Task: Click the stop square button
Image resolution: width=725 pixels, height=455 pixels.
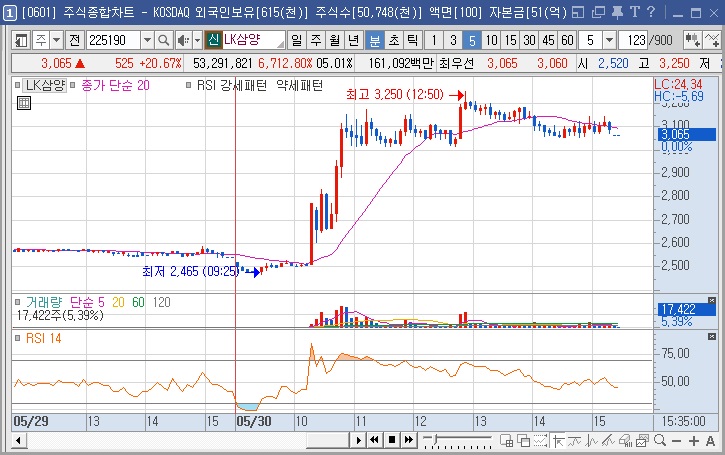Action: point(392,440)
